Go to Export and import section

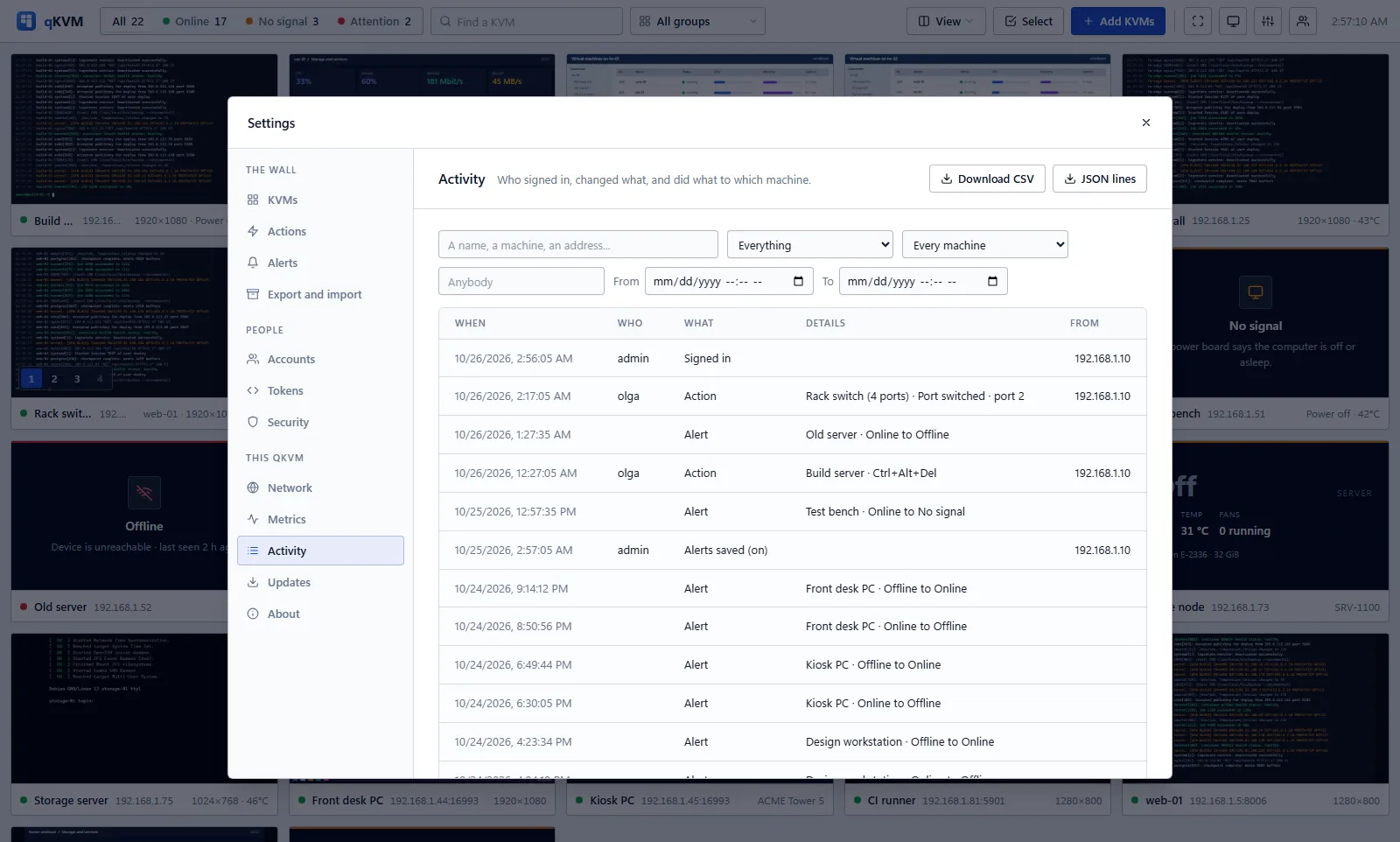coord(320,294)
